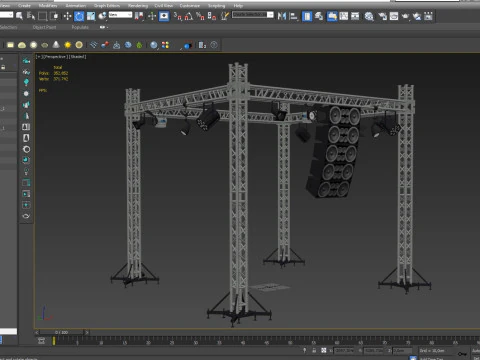The width and height of the screenshot is (480, 360).
Task: Click the sun light icon in secondary toolbar
Action: 68,45
